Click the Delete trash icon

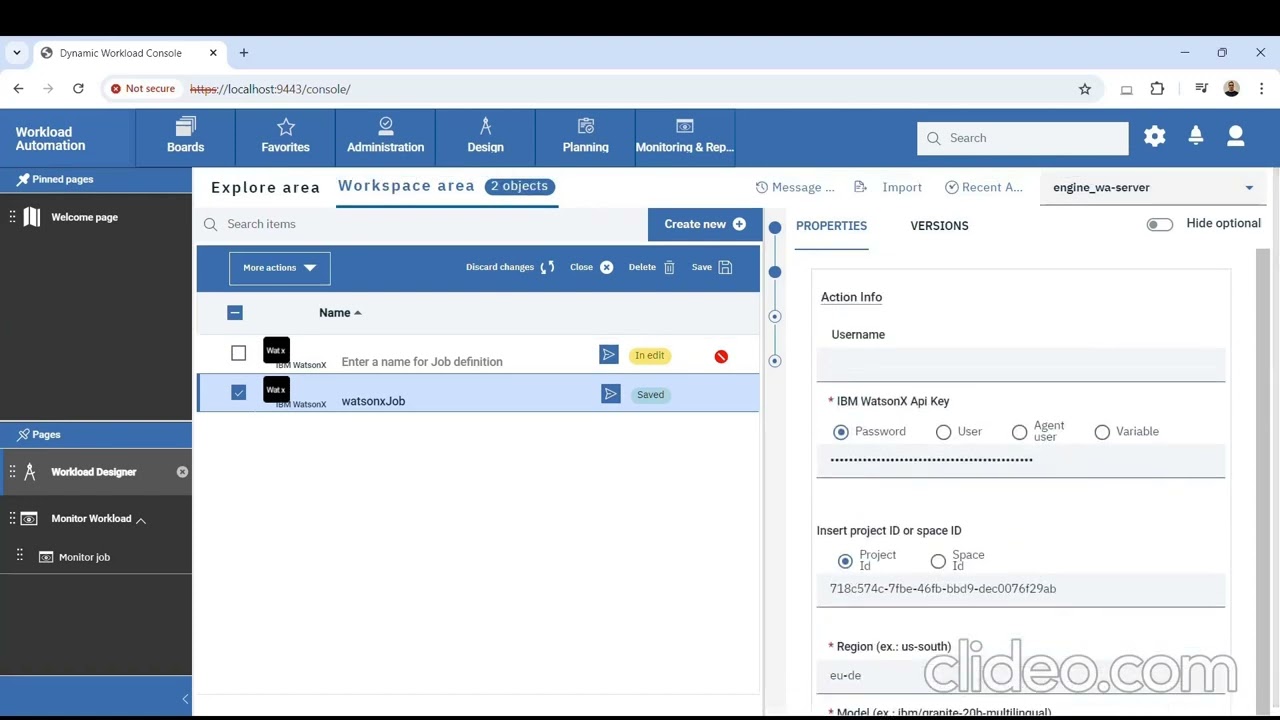[669, 267]
